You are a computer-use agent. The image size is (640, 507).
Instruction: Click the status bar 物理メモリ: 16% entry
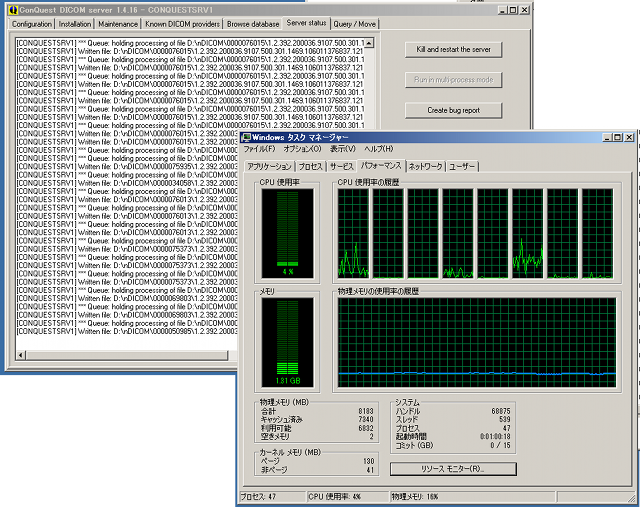[x=473, y=497]
